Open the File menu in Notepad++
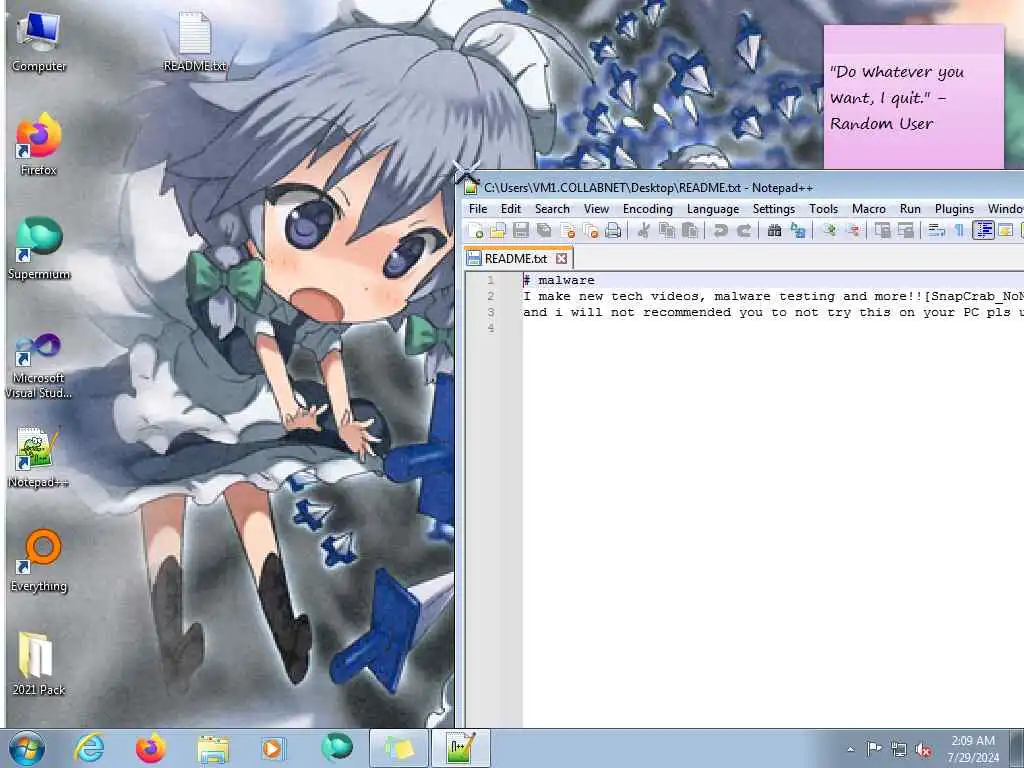This screenshot has height=768, width=1024. pyautogui.click(x=478, y=209)
